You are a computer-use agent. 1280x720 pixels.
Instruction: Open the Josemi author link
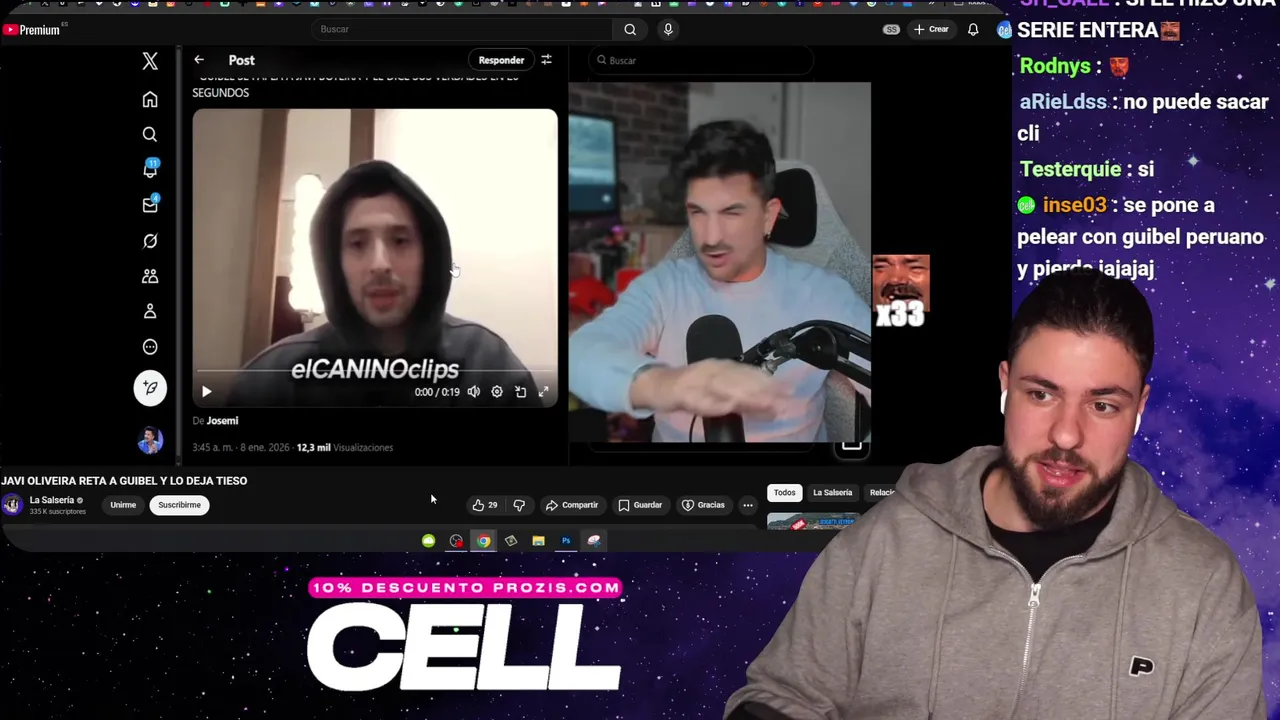[222, 421]
